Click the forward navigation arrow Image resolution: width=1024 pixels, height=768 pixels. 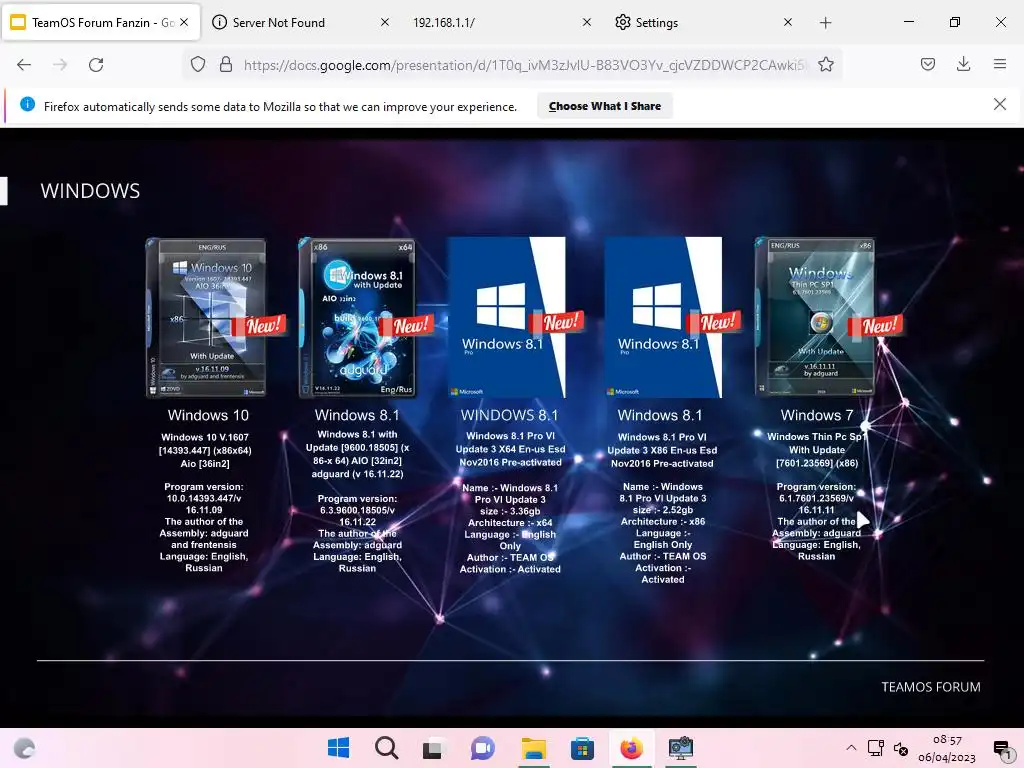coord(60,65)
